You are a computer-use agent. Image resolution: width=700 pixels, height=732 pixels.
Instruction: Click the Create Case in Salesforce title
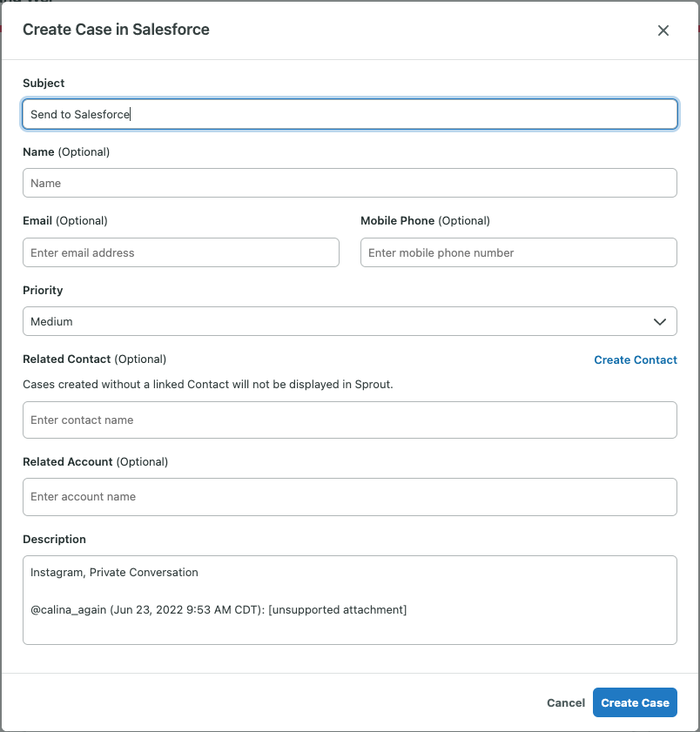(116, 29)
